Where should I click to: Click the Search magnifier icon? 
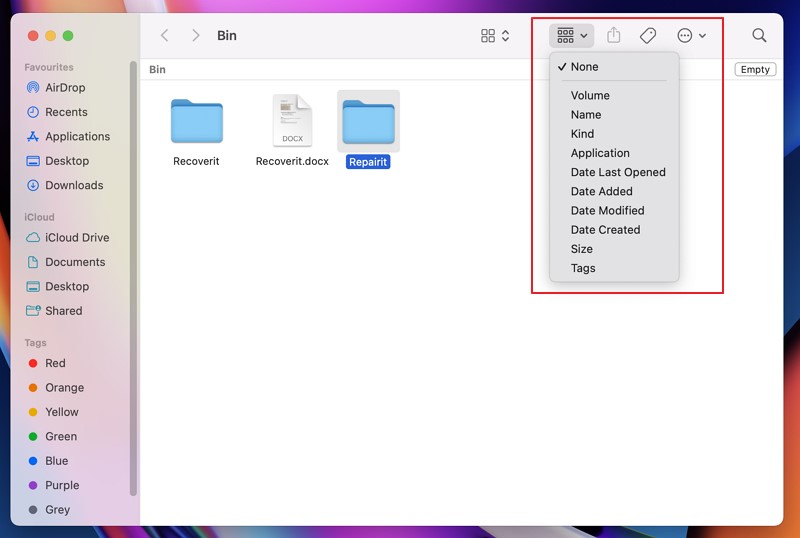pyautogui.click(x=759, y=35)
